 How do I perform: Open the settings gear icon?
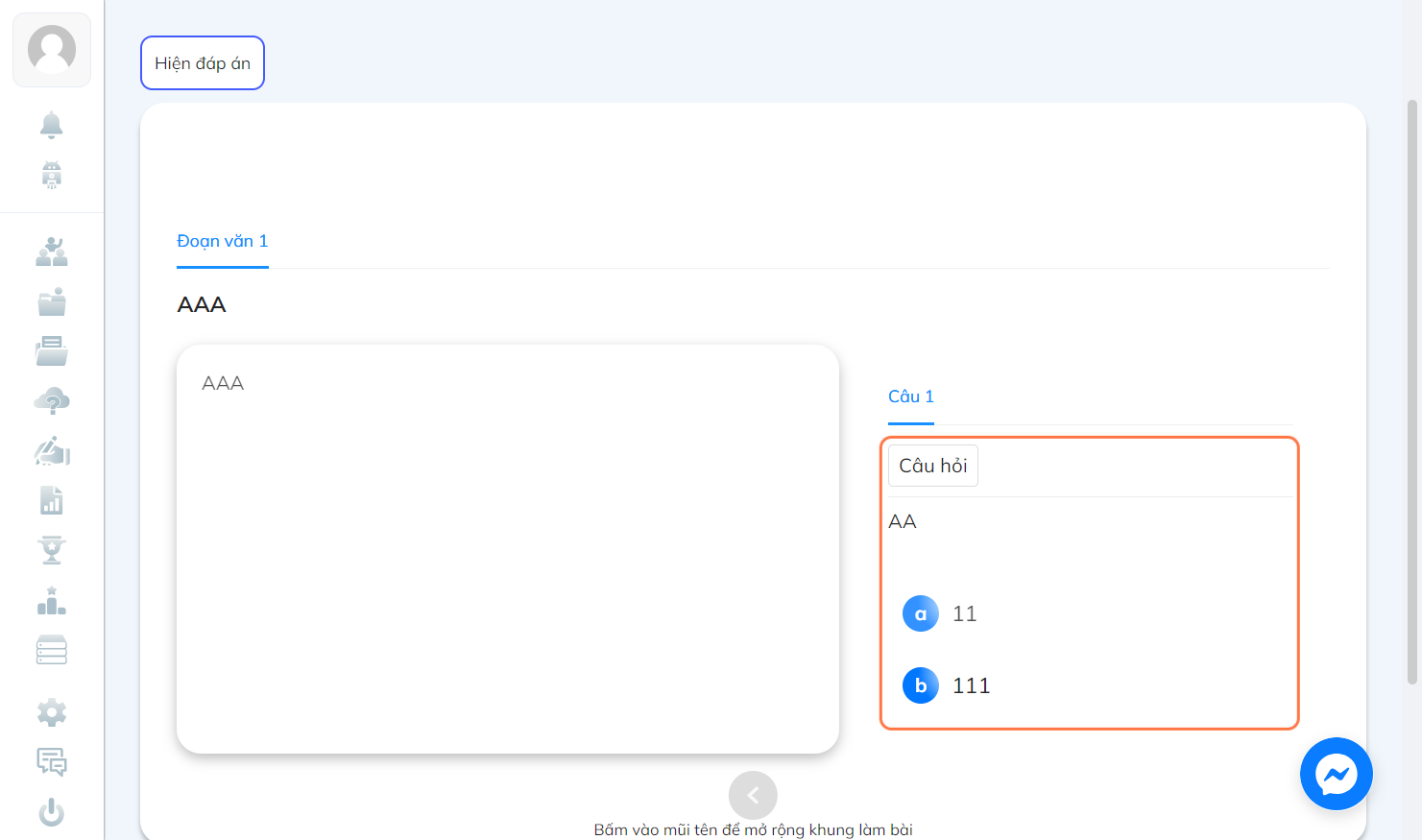[x=52, y=712]
